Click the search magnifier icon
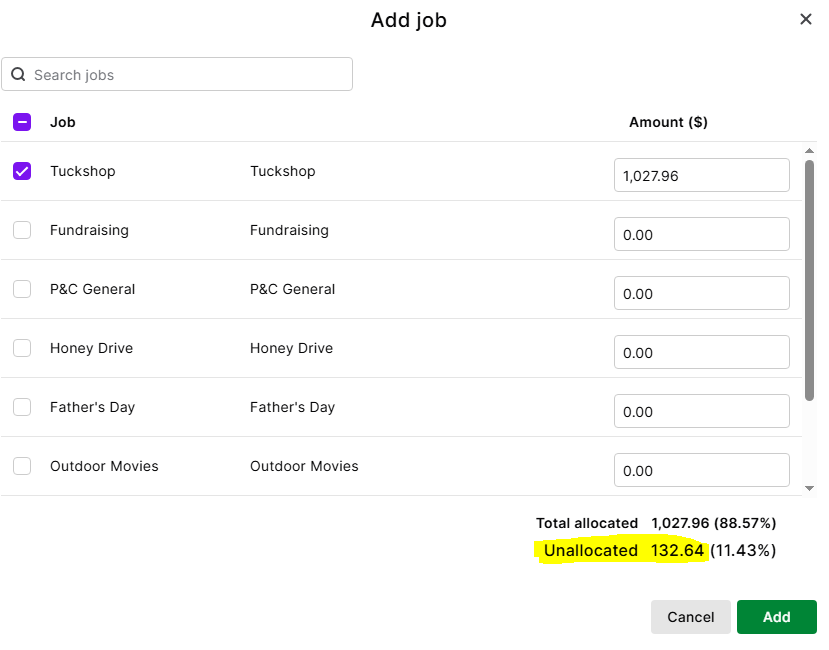 [x=18, y=75]
